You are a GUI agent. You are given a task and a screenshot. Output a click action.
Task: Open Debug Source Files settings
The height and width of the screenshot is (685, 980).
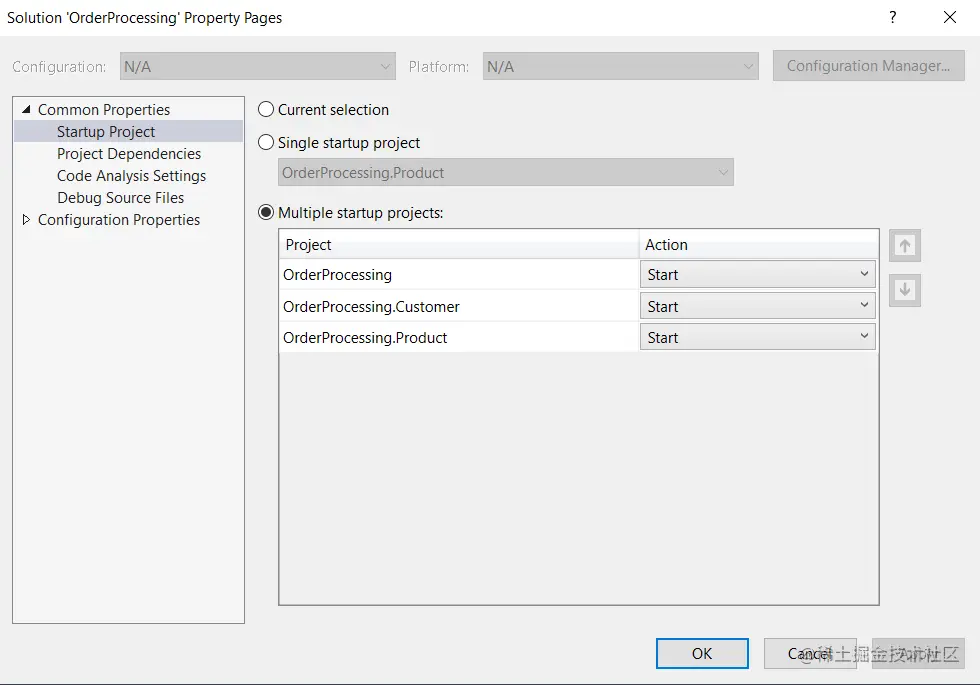[x=120, y=198]
